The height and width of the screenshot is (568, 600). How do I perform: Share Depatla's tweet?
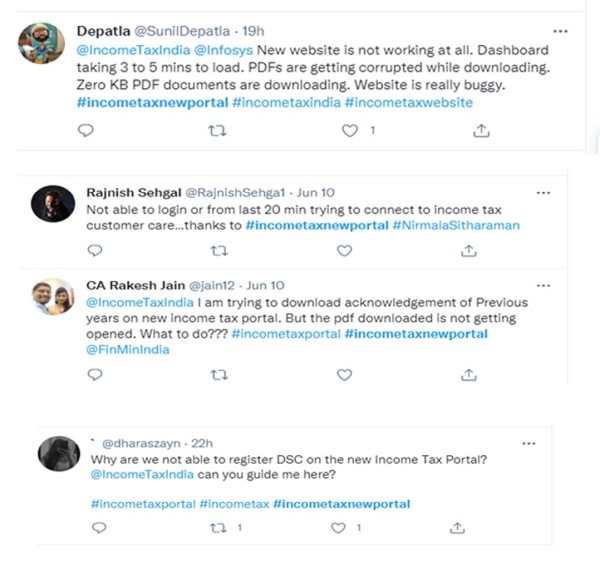(x=481, y=130)
